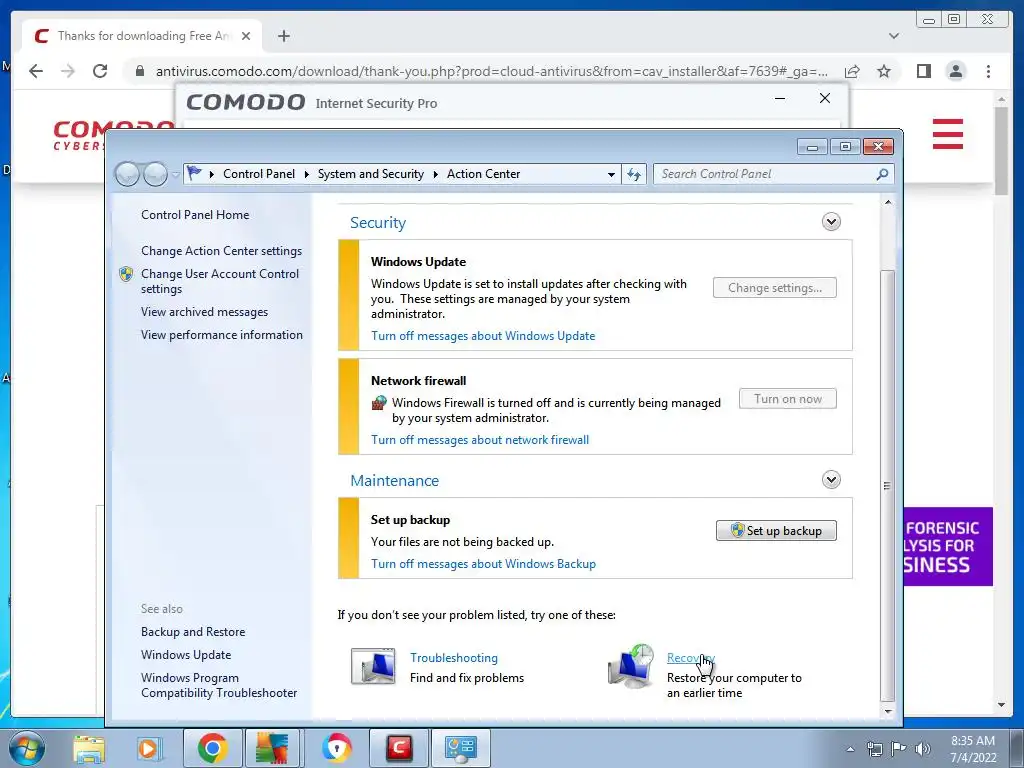Bookmark this page with the star icon

884,71
